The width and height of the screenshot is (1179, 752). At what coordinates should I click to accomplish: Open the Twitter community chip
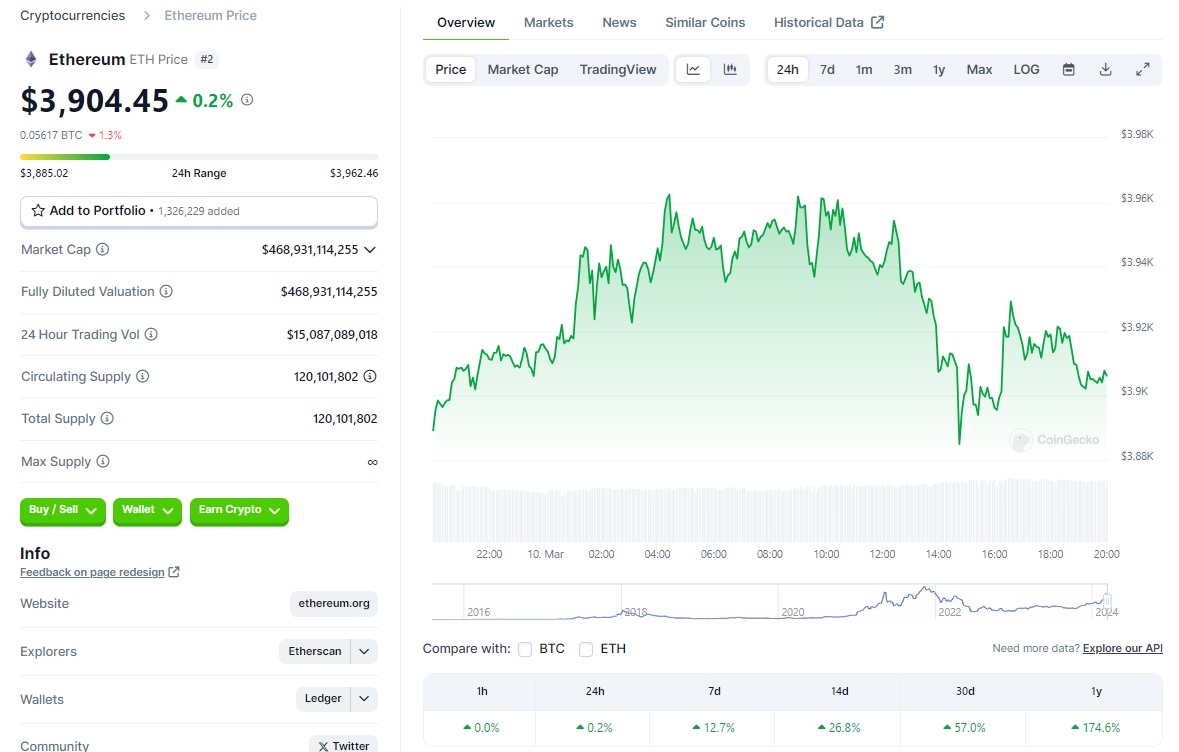[x=344, y=744]
